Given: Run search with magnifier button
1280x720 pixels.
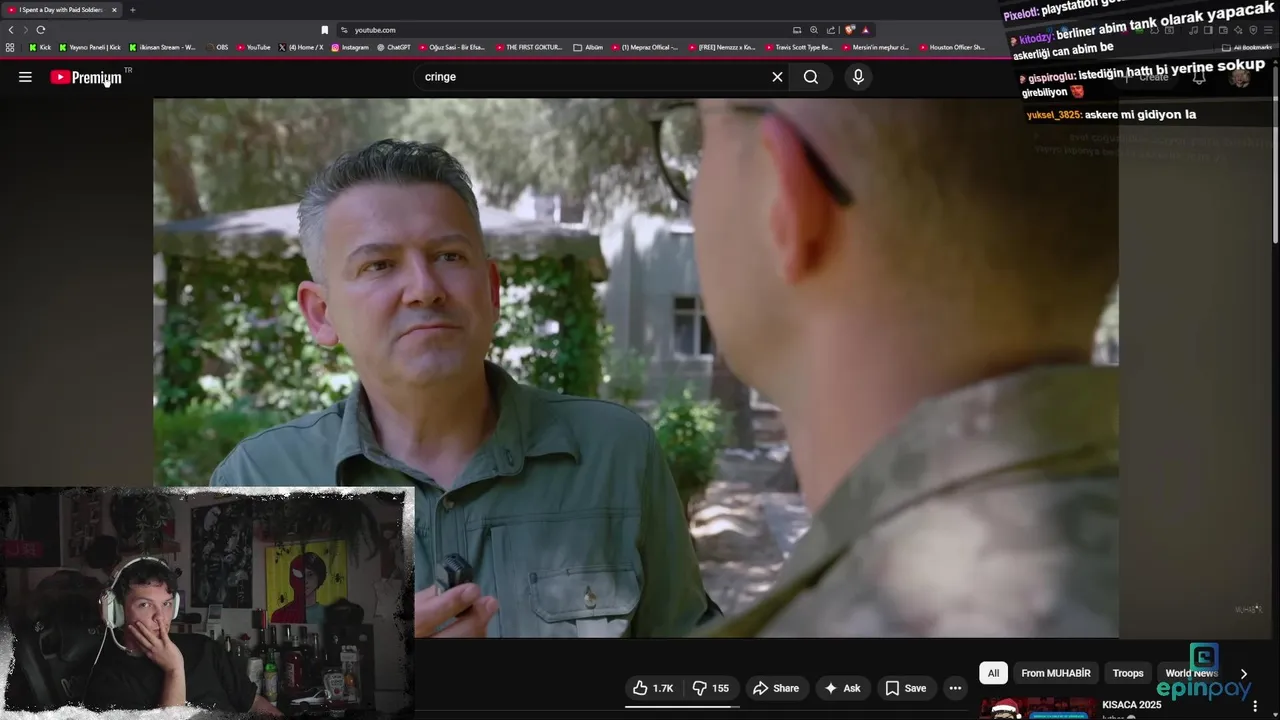Looking at the screenshot, I should point(811,77).
